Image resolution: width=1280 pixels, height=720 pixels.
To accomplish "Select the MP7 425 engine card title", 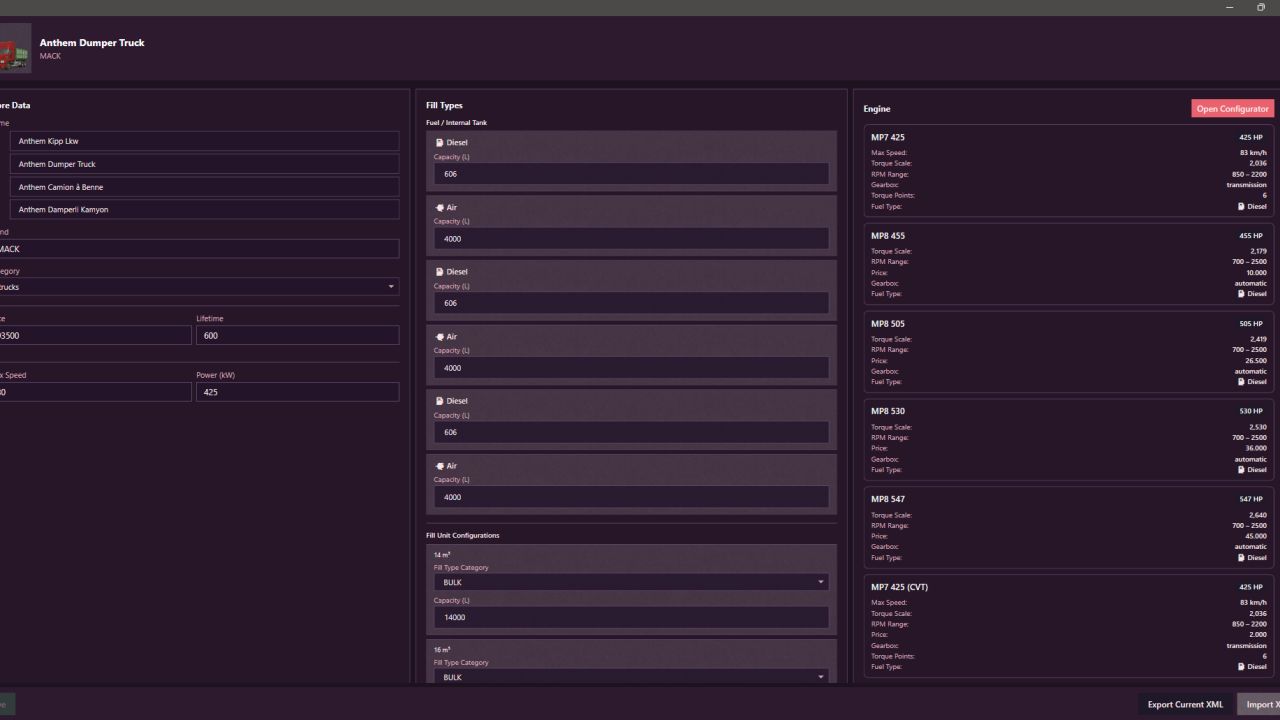I will 888,138.
